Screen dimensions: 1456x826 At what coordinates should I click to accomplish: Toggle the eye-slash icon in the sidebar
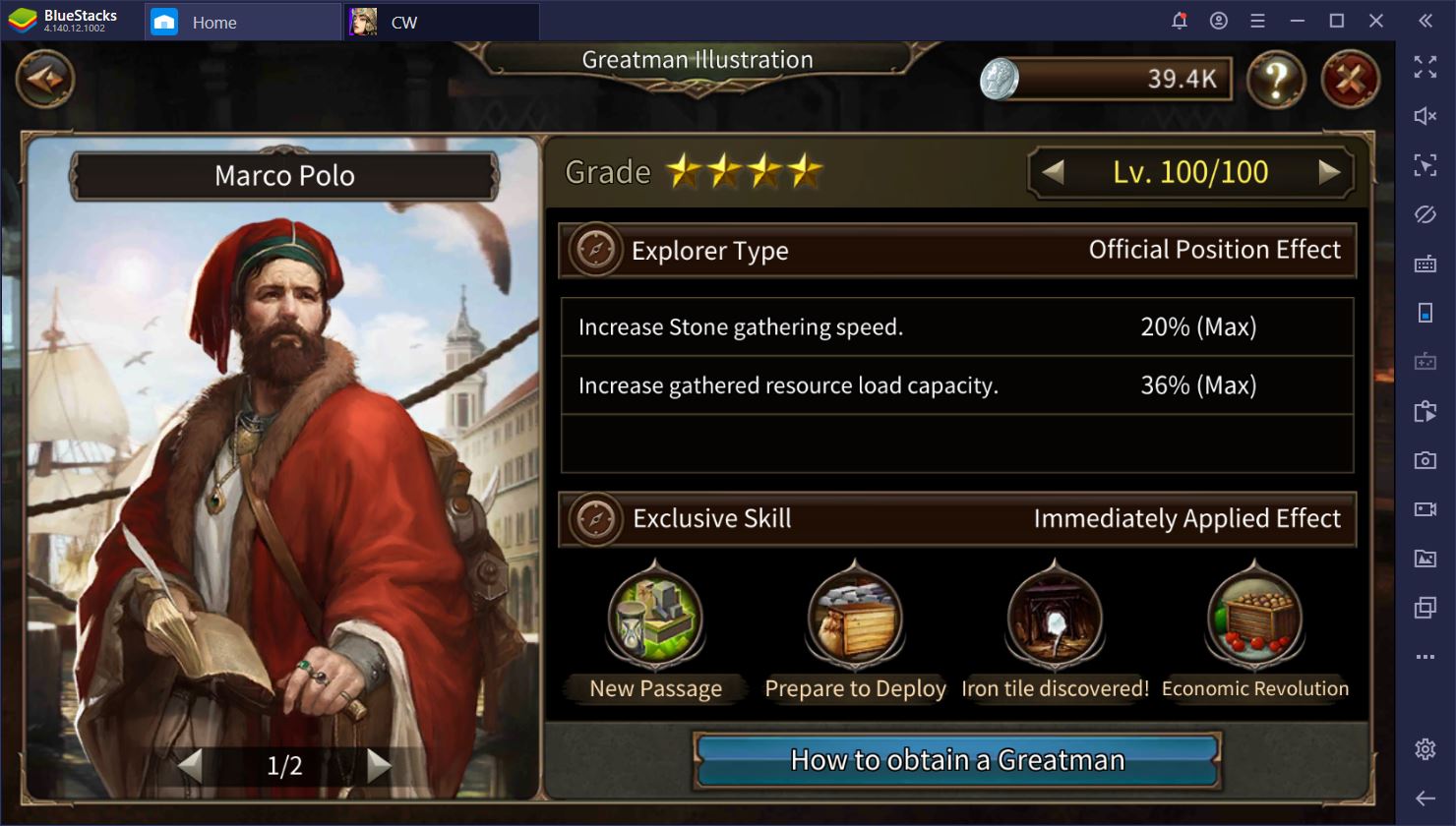tap(1425, 214)
